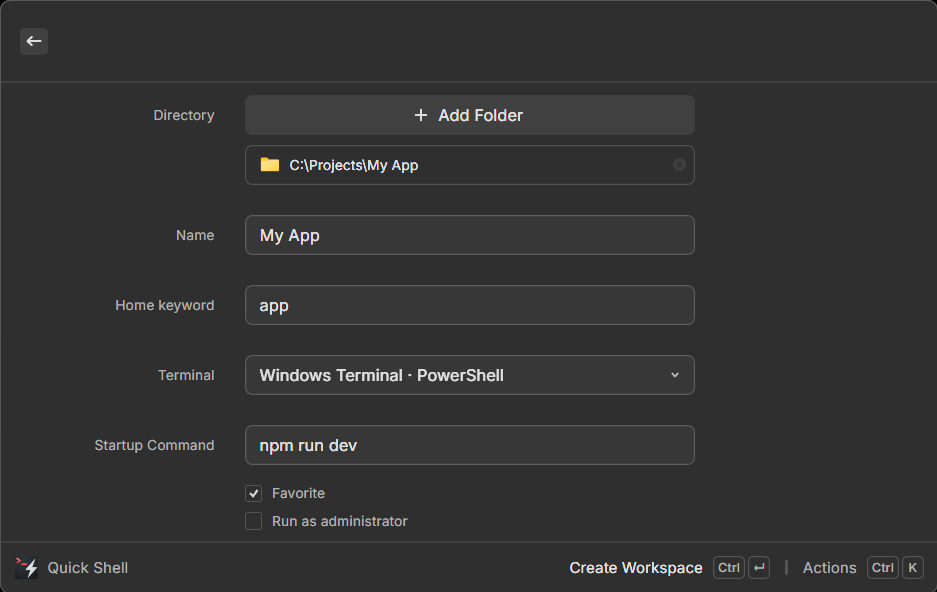937x592 pixels.
Task: Click the Enter keycap beside Create Workspace
Action: coord(759,568)
